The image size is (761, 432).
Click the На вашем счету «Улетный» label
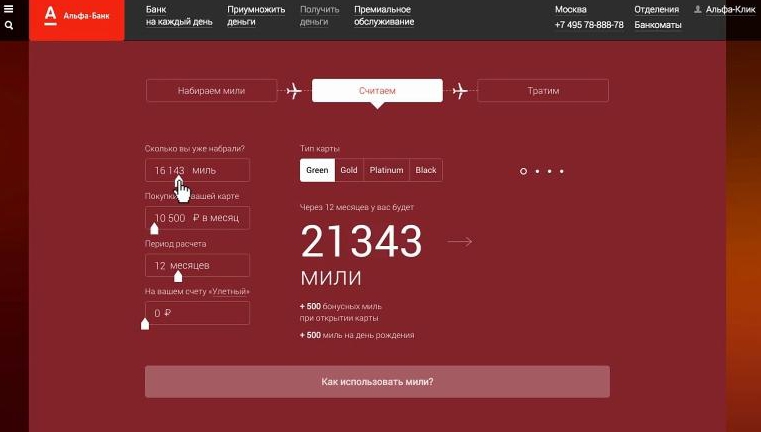(197, 291)
